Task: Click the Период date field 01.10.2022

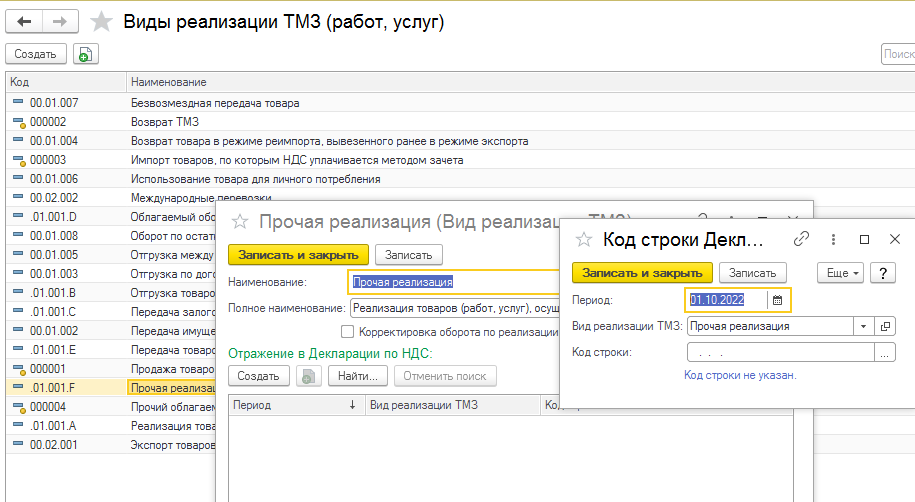Action: pos(726,300)
